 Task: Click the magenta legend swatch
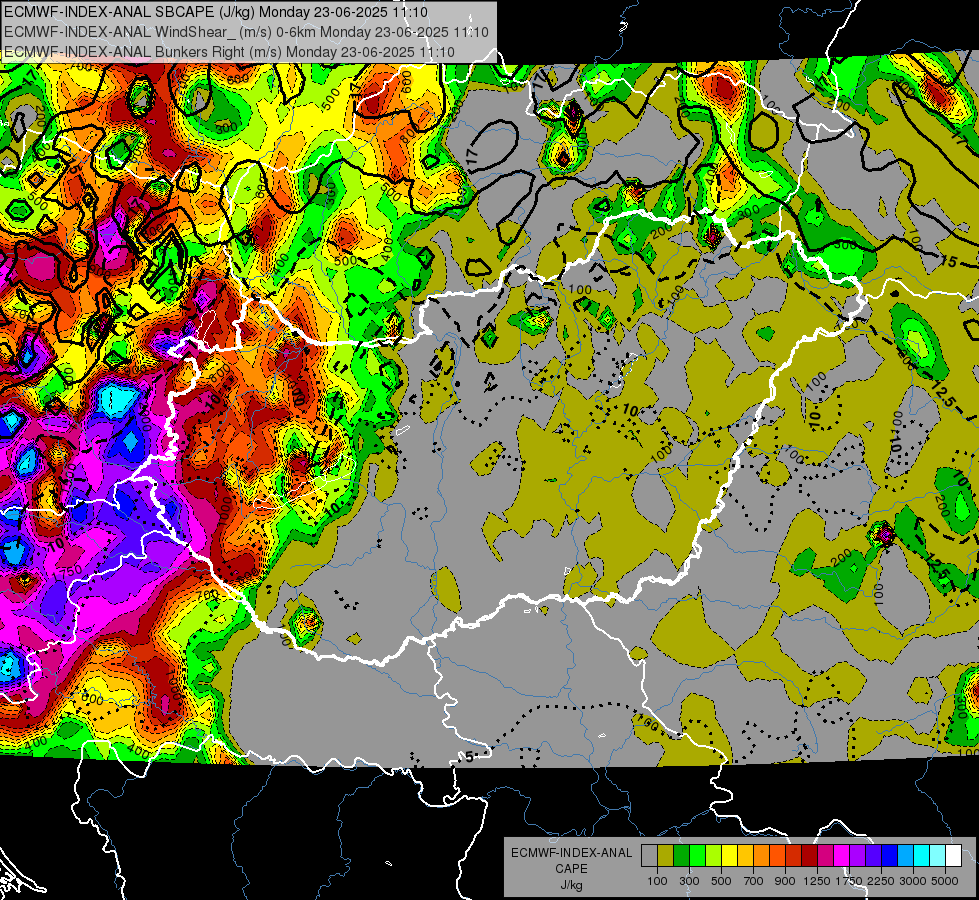(x=842, y=856)
